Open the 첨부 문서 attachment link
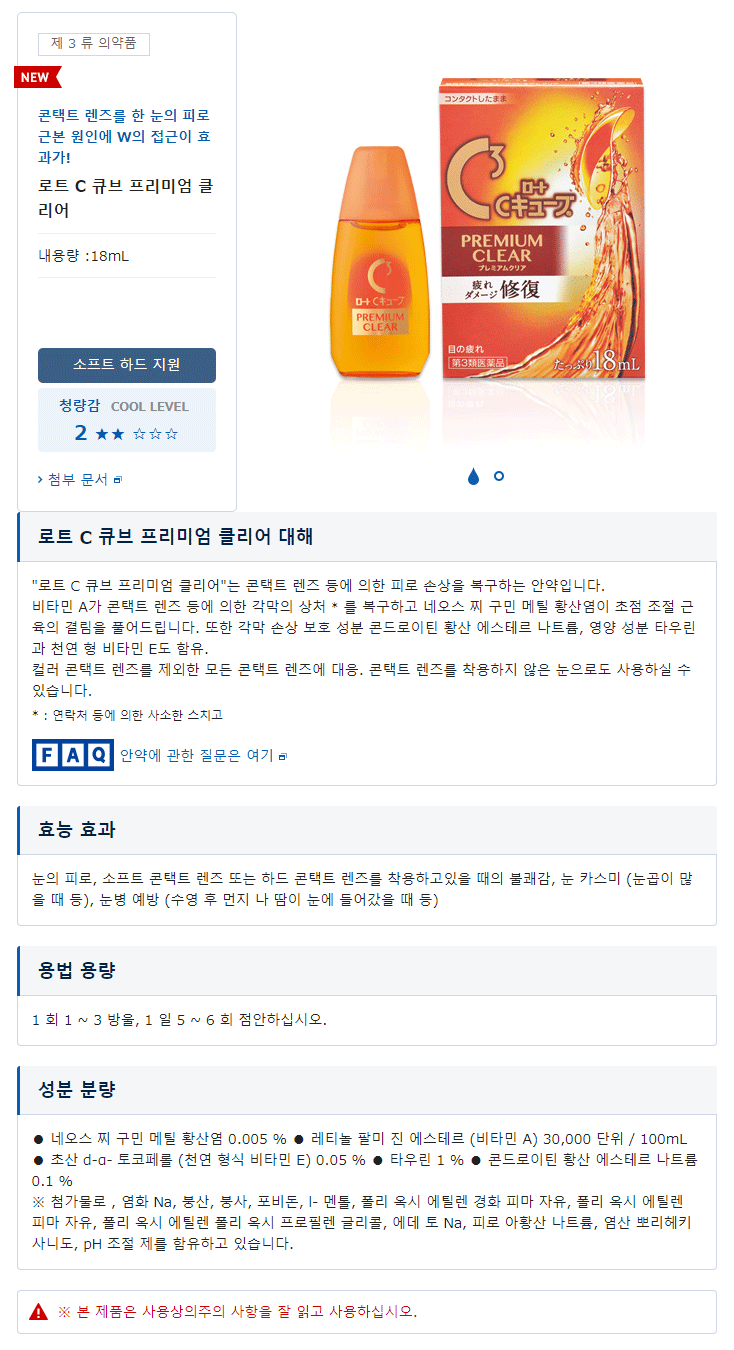Image resolution: width=734 pixels, height=1350 pixels. [x=78, y=479]
